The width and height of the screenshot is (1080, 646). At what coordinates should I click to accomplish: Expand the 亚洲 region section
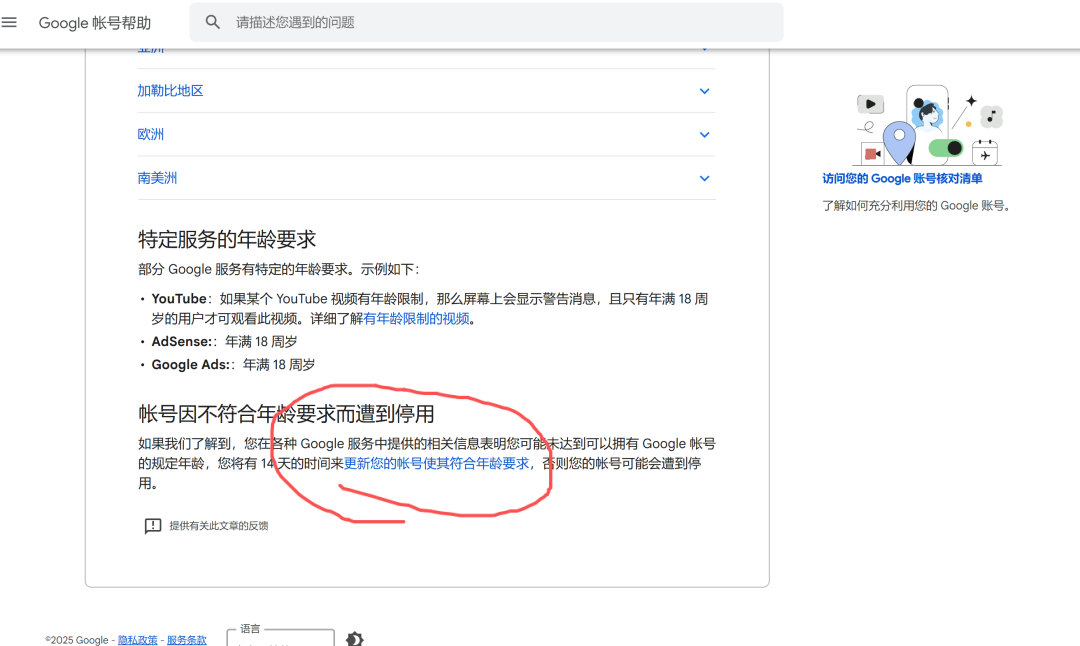coord(704,47)
